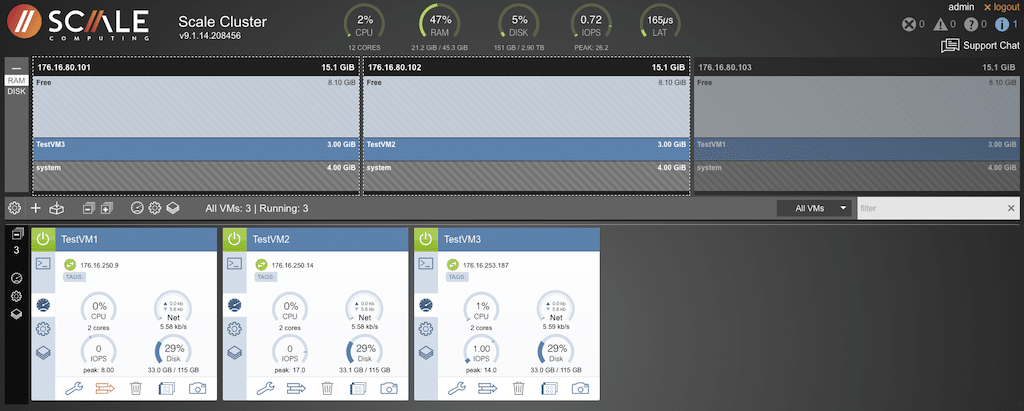Screen dimensions: 1024x411
Task: Open the All VMs filter dropdown
Action: (815, 208)
